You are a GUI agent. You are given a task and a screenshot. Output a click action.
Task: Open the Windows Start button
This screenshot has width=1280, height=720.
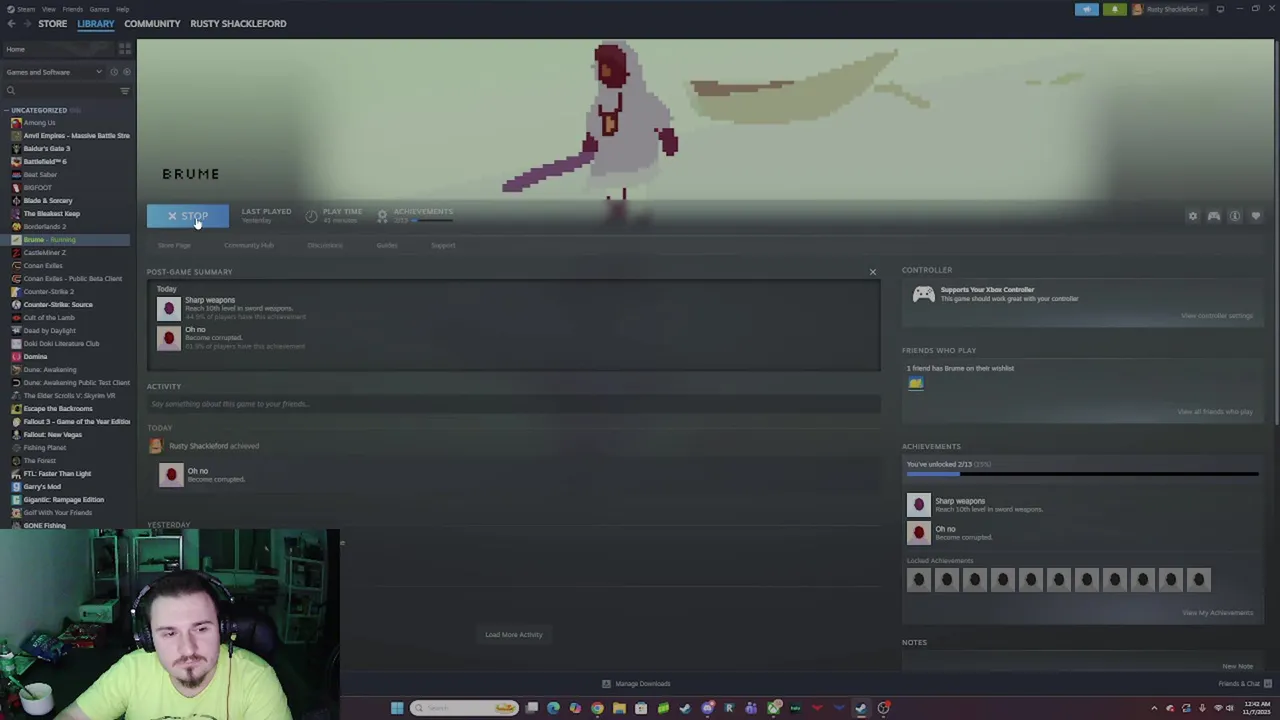click(x=397, y=708)
